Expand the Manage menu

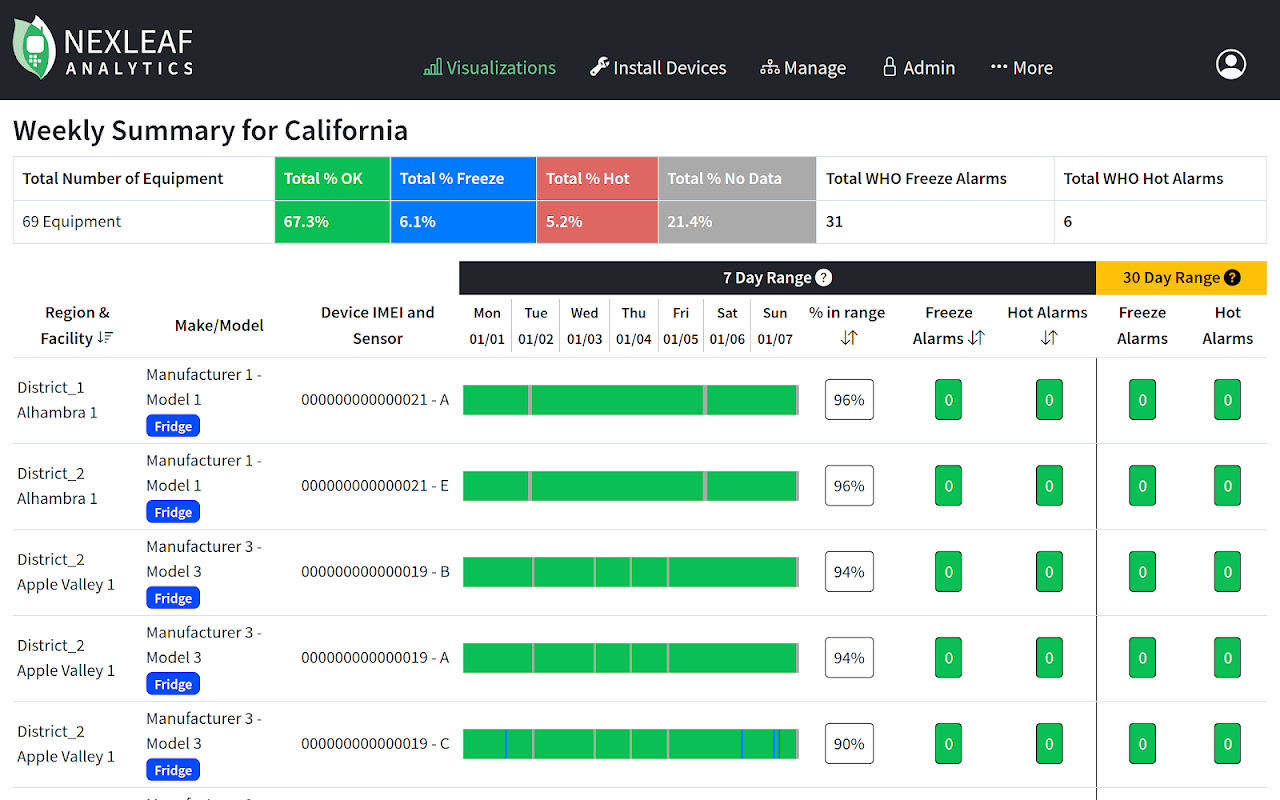click(x=803, y=68)
